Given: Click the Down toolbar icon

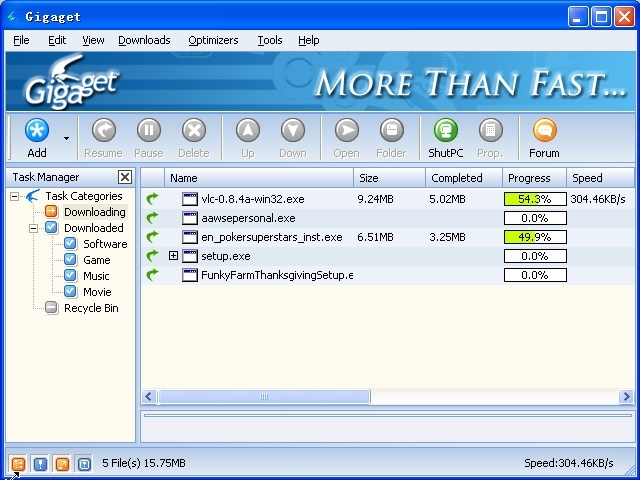Looking at the screenshot, I should point(293,131).
